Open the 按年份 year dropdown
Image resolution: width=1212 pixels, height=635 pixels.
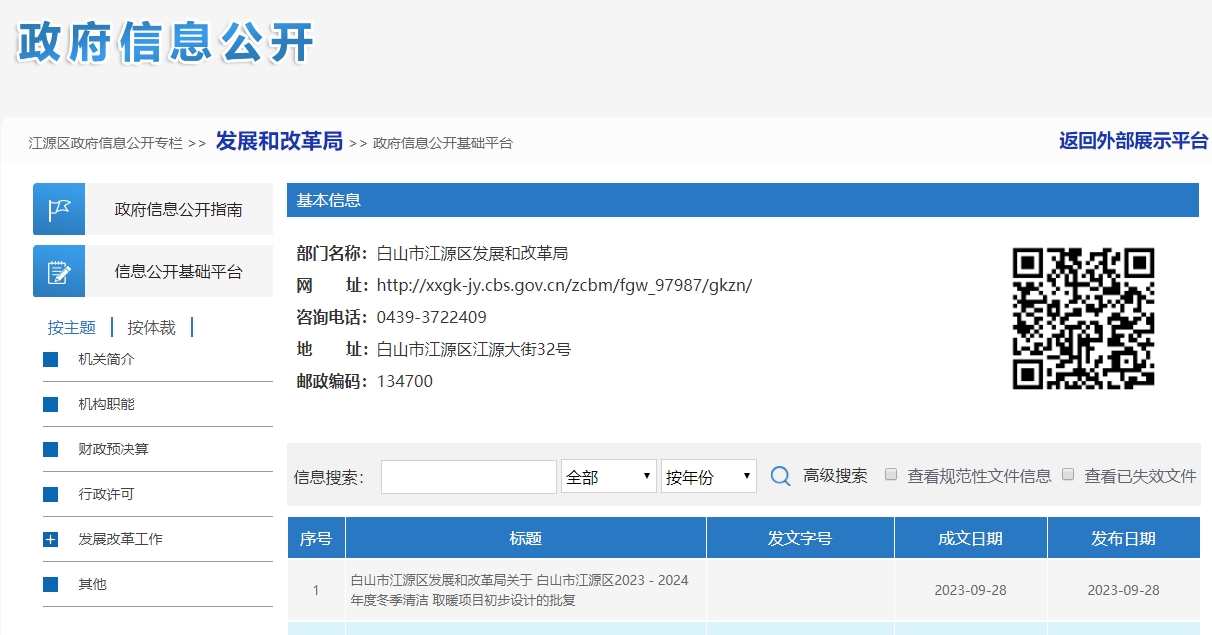click(x=708, y=477)
